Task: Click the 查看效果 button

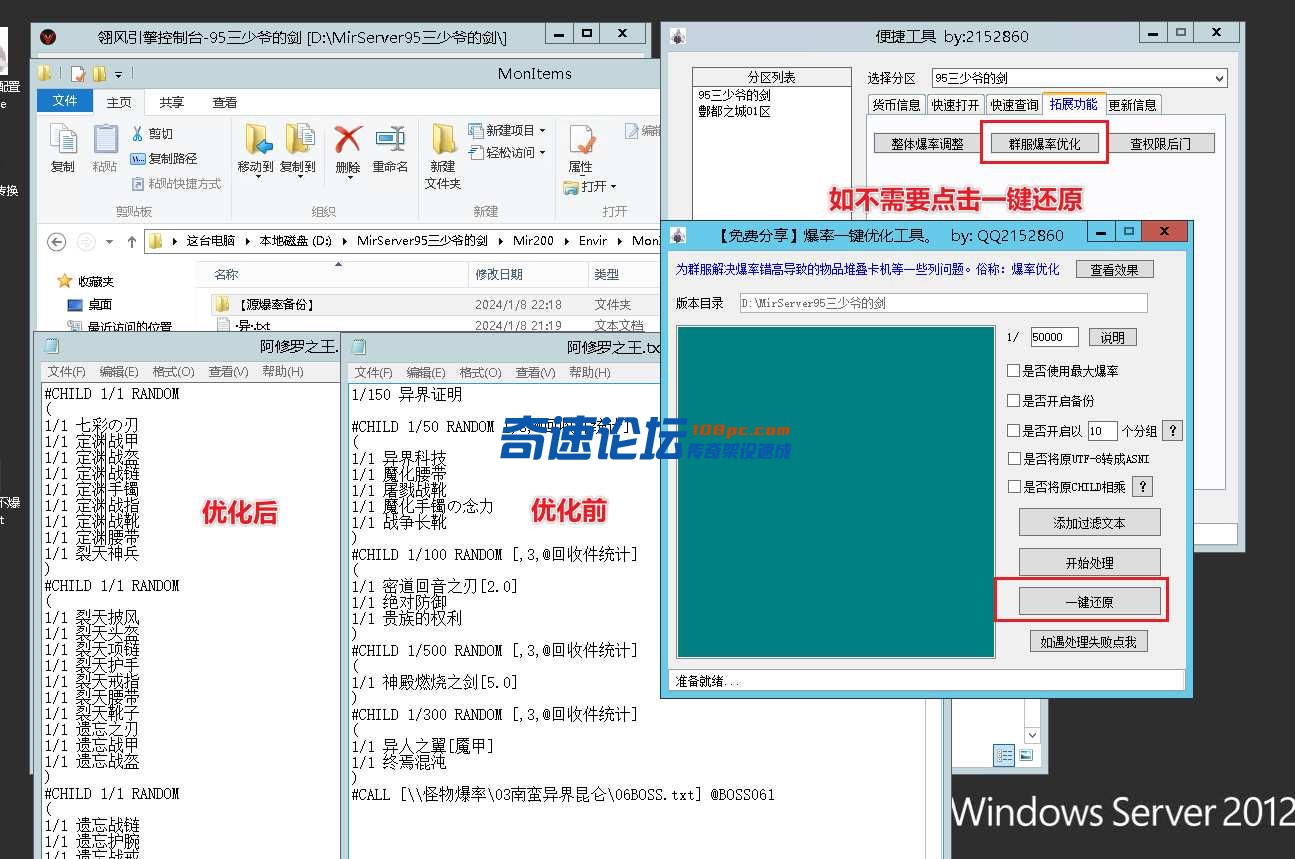Action: 1114,269
